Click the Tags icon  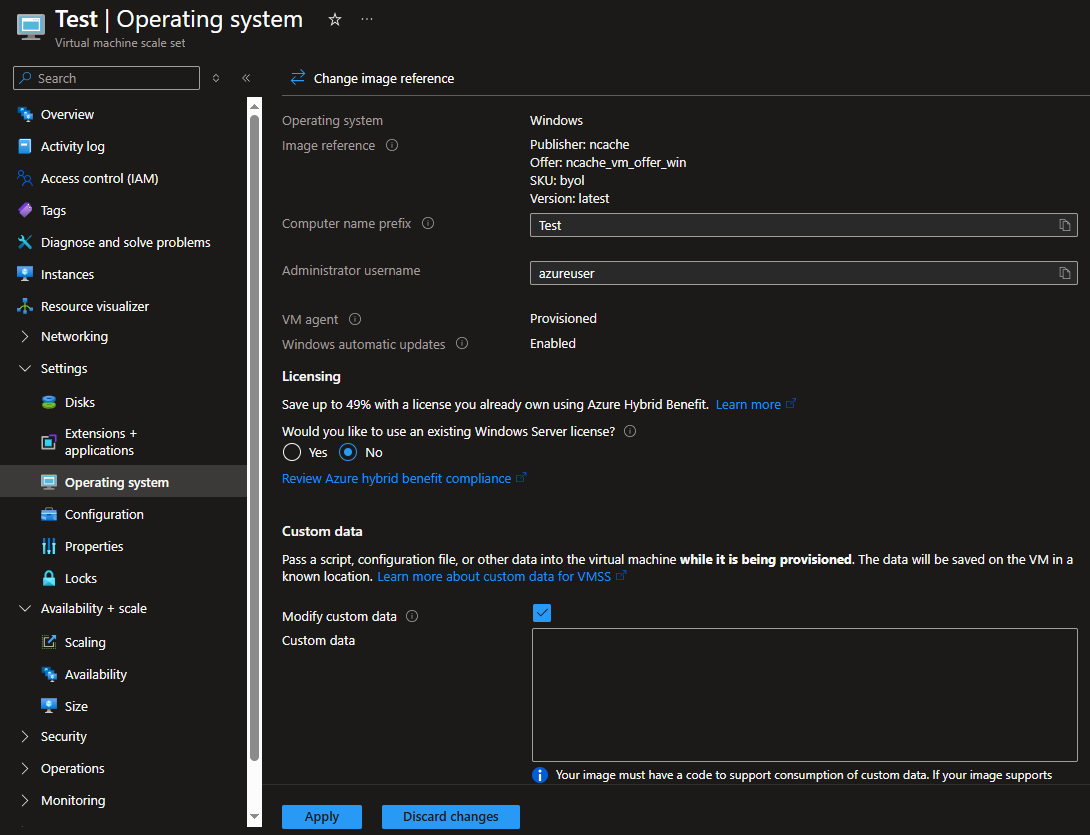[25, 210]
